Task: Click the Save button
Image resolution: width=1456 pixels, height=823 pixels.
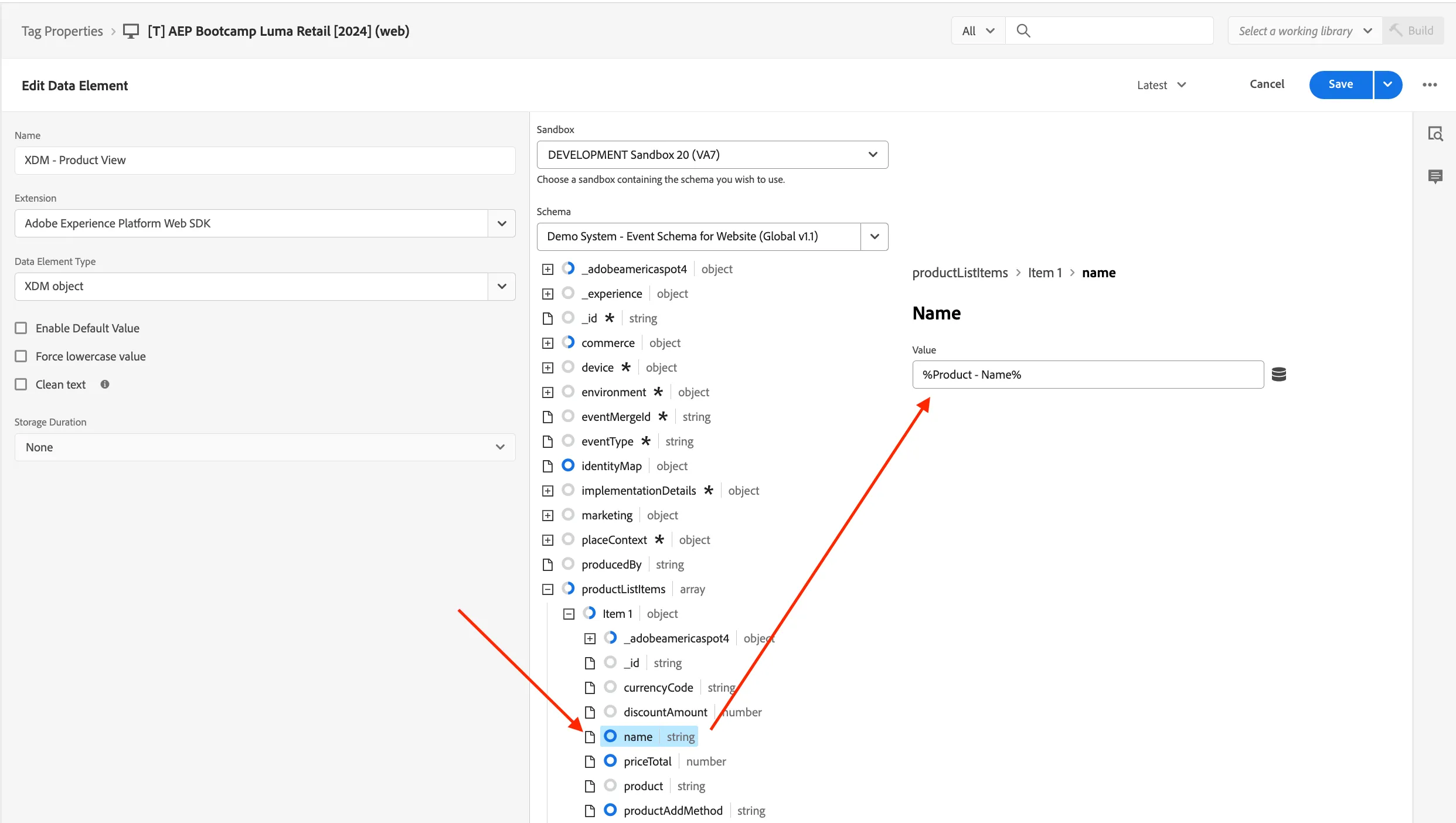Action: (x=1341, y=85)
